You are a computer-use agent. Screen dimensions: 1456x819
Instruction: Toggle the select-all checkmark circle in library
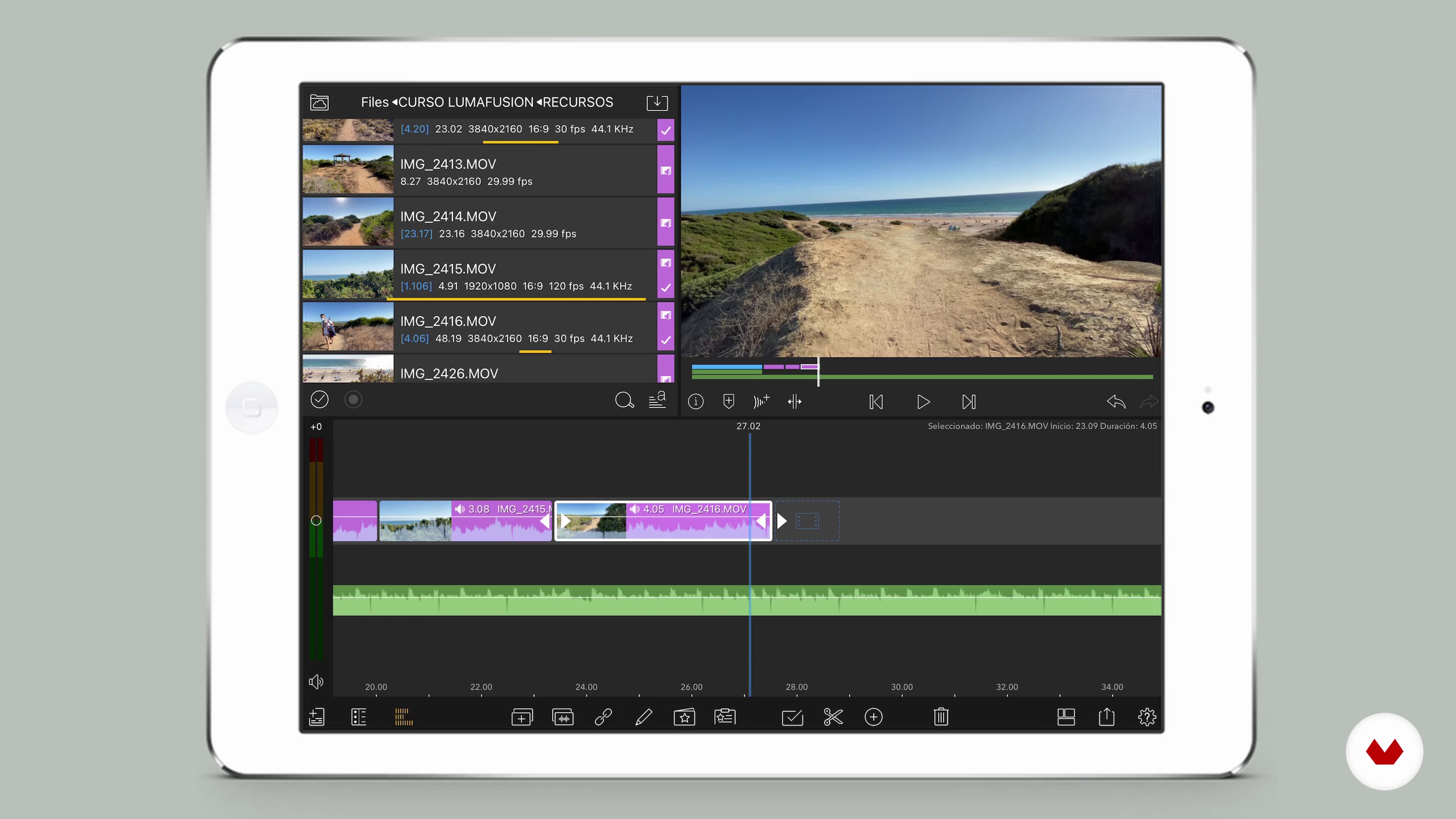[319, 400]
